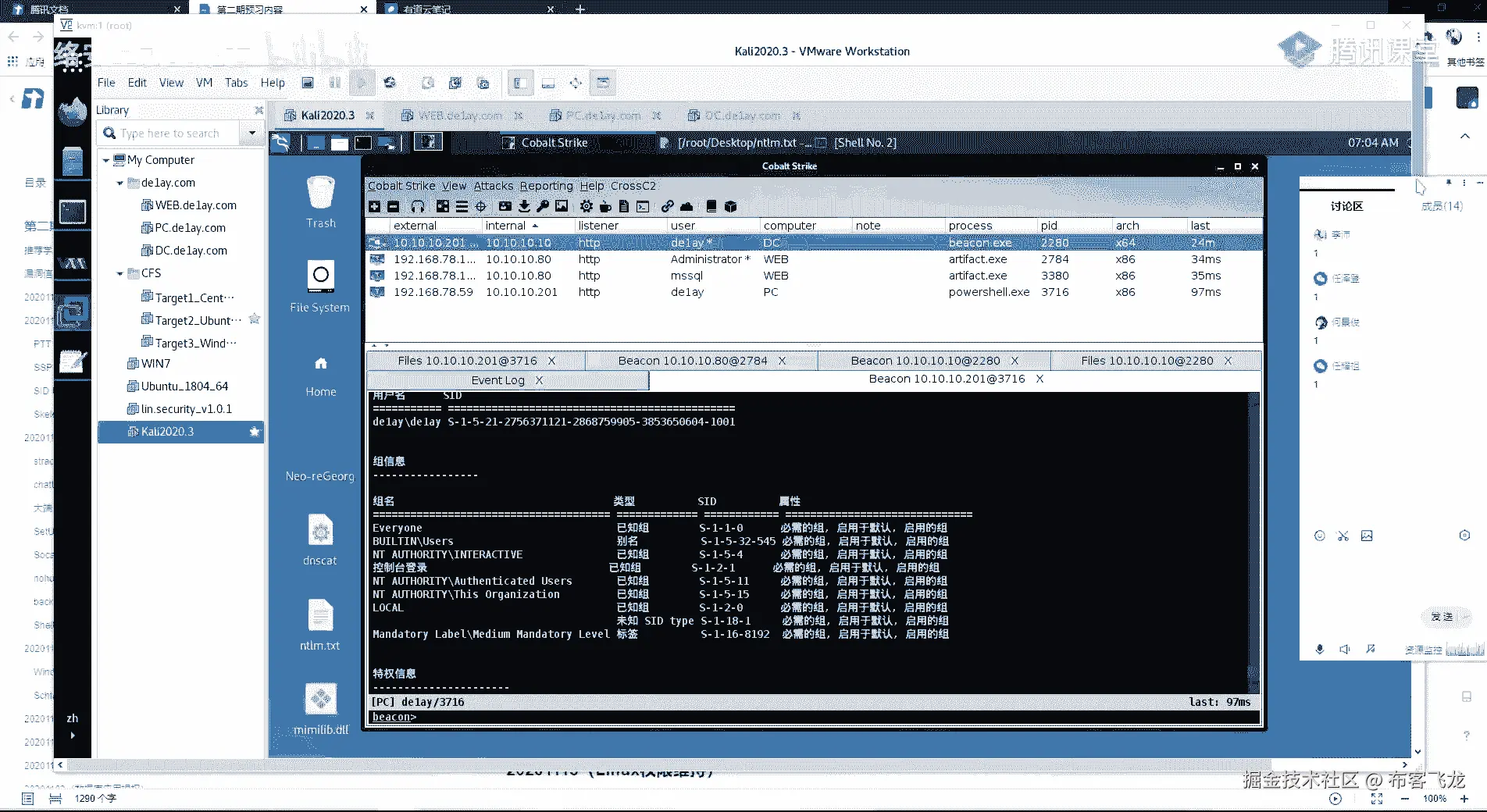Select the 讨论区 discussion heading
The image size is (1487, 812).
[x=1346, y=206]
